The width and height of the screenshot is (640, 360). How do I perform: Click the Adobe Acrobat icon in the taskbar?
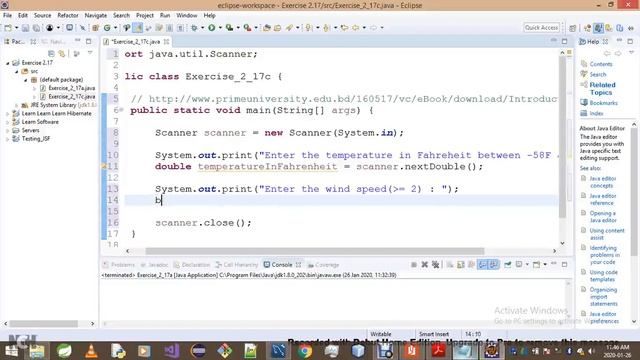click(438, 351)
